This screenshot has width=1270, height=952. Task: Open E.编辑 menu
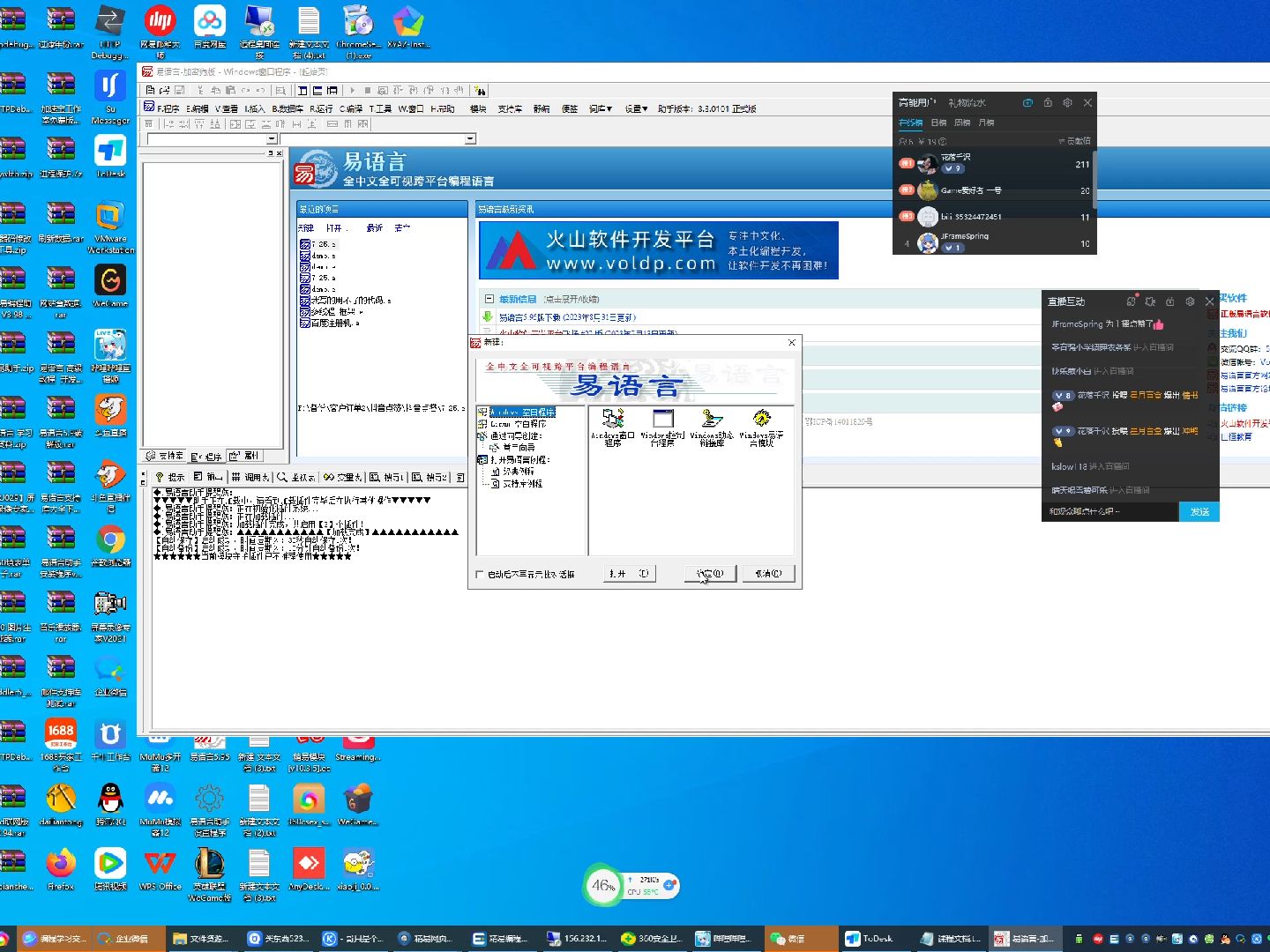point(197,108)
